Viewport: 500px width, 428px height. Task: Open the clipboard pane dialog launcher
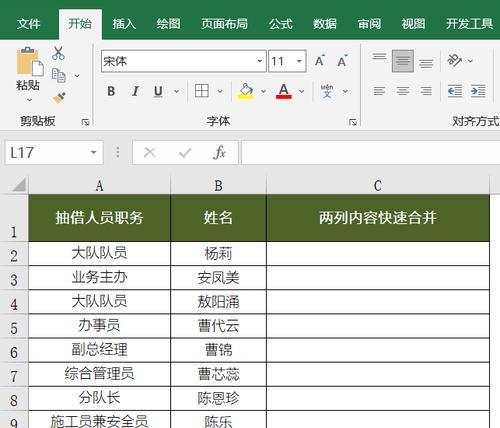click(x=85, y=122)
